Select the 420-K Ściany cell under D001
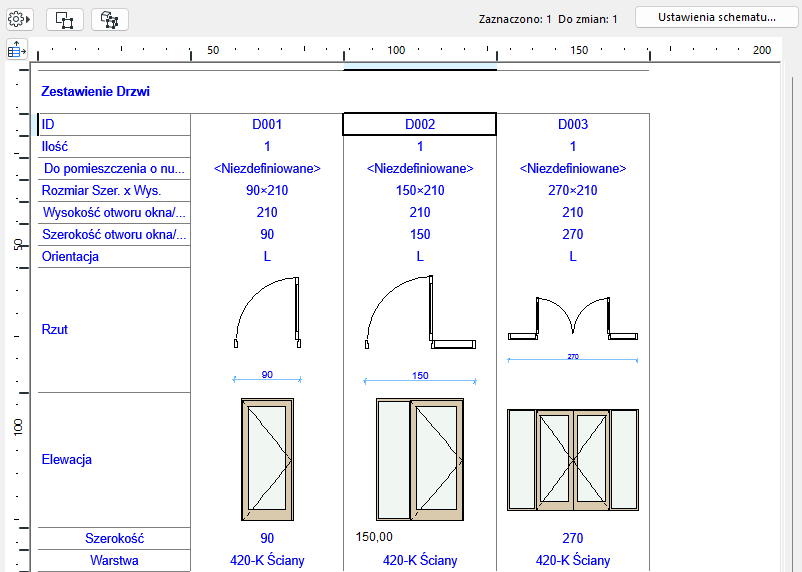802x572 pixels. [x=267, y=560]
